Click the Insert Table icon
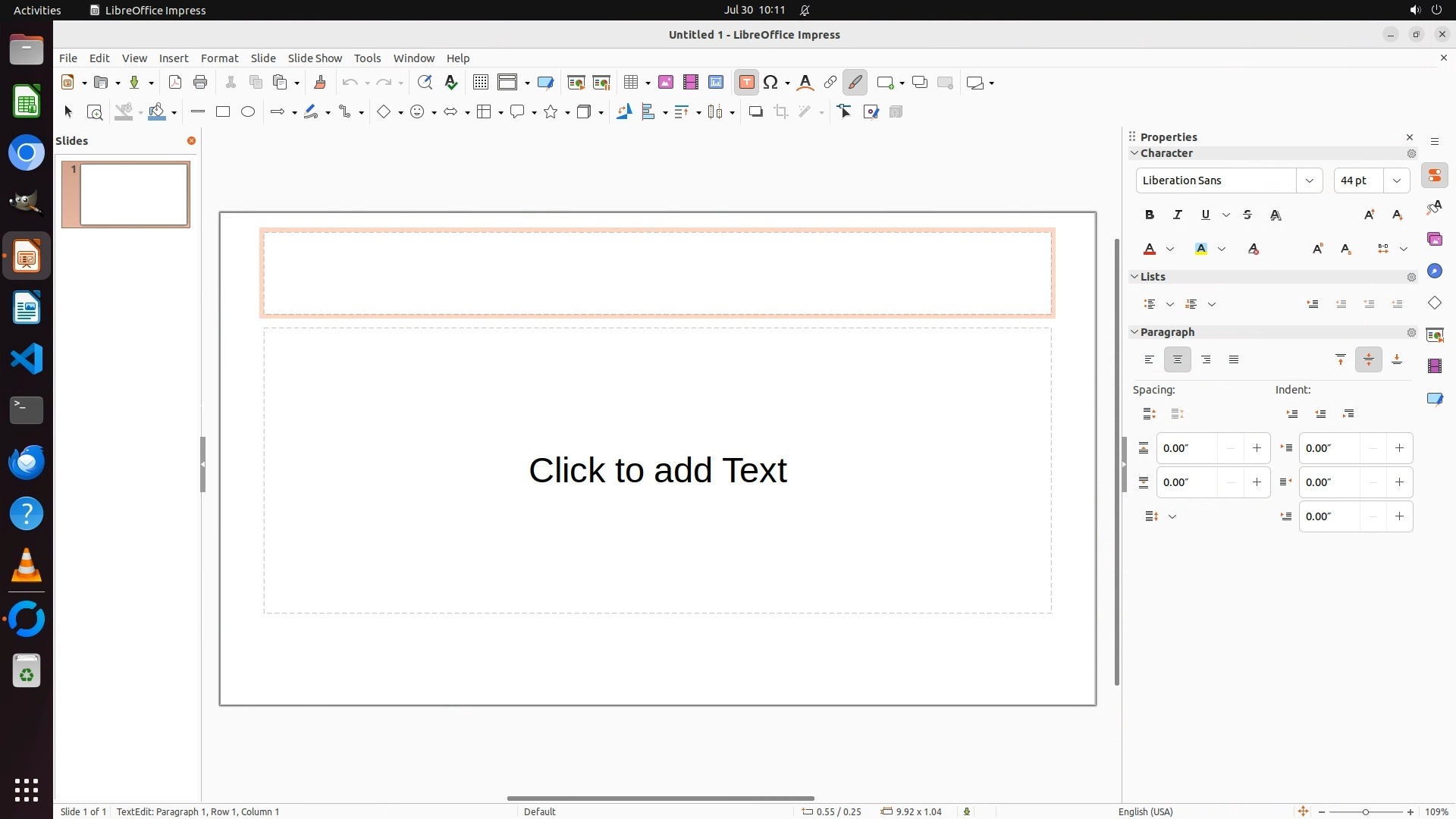Viewport: 1456px width, 819px height. pyautogui.click(x=630, y=83)
